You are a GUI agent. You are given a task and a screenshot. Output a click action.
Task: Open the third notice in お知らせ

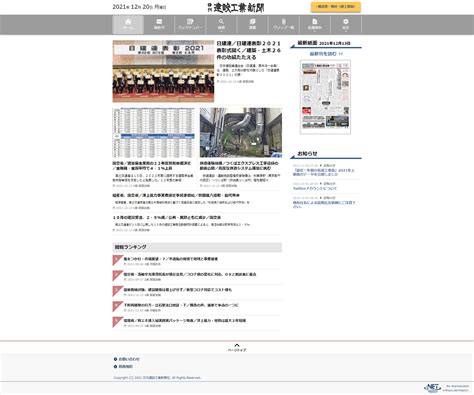pos(324,204)
